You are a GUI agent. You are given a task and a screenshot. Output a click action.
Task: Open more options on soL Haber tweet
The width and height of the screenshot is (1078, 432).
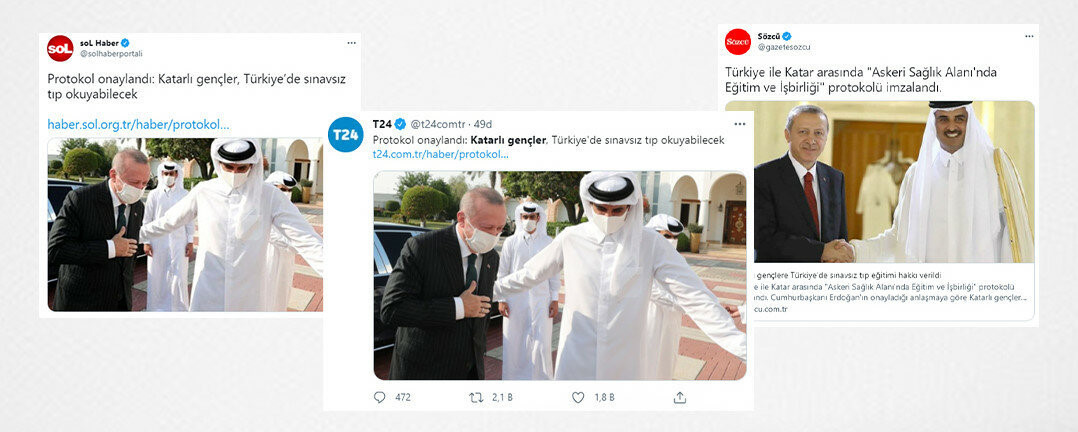[x=351, y=43]
